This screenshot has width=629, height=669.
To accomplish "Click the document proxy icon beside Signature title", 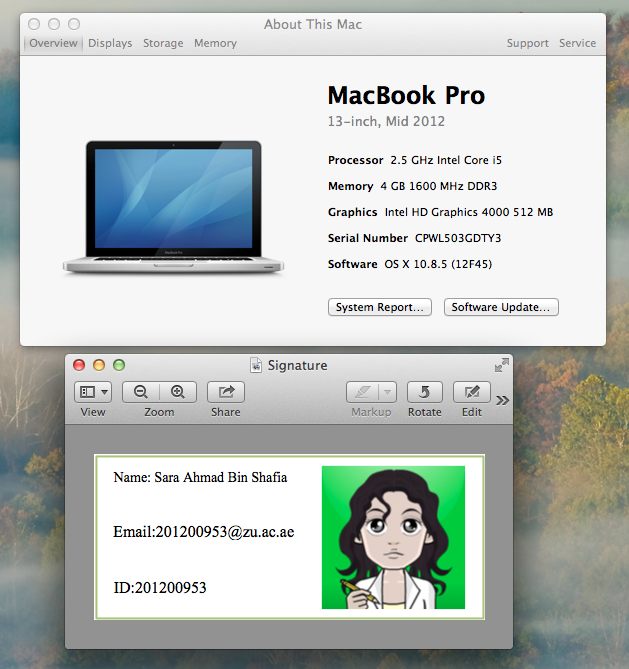I will (256, 365).
